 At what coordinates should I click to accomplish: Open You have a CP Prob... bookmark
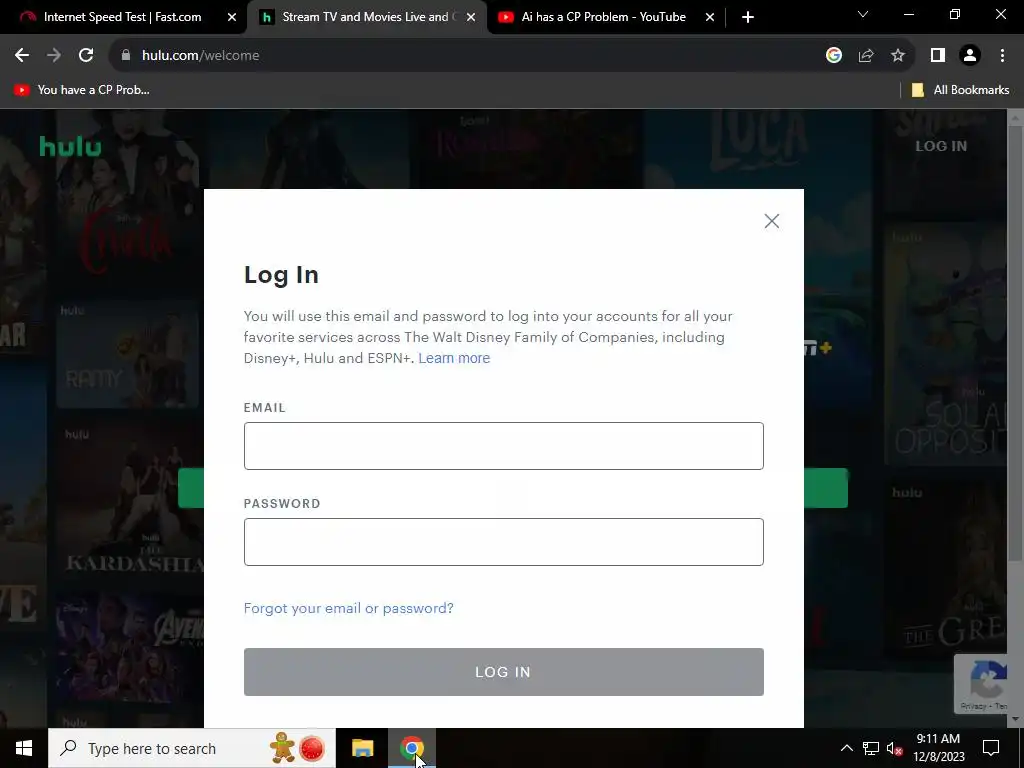[82, 90]
